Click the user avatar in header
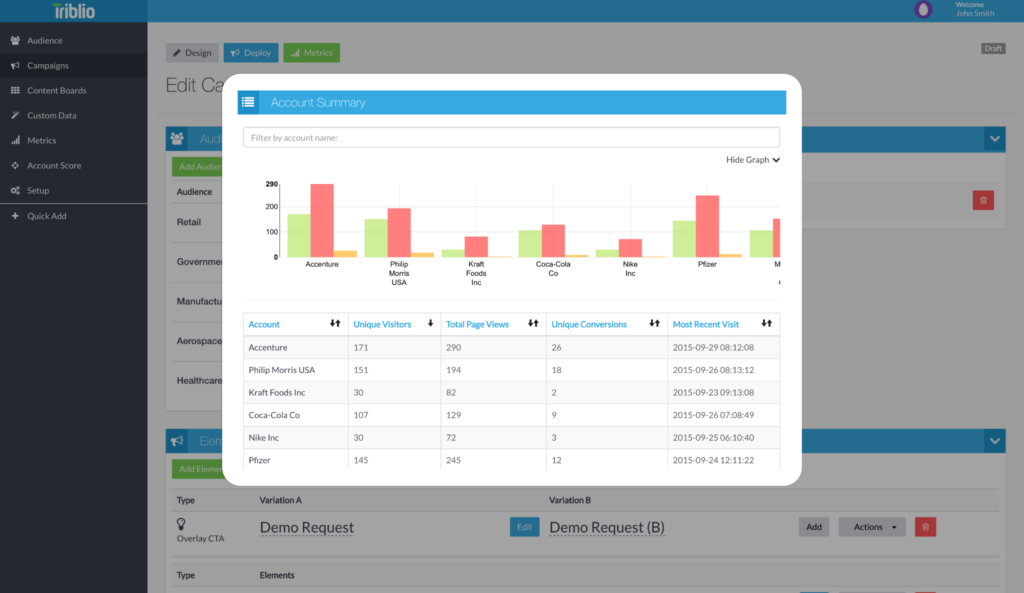Image resolution: width=1024 pixels, height=593 pixels. 923,9
